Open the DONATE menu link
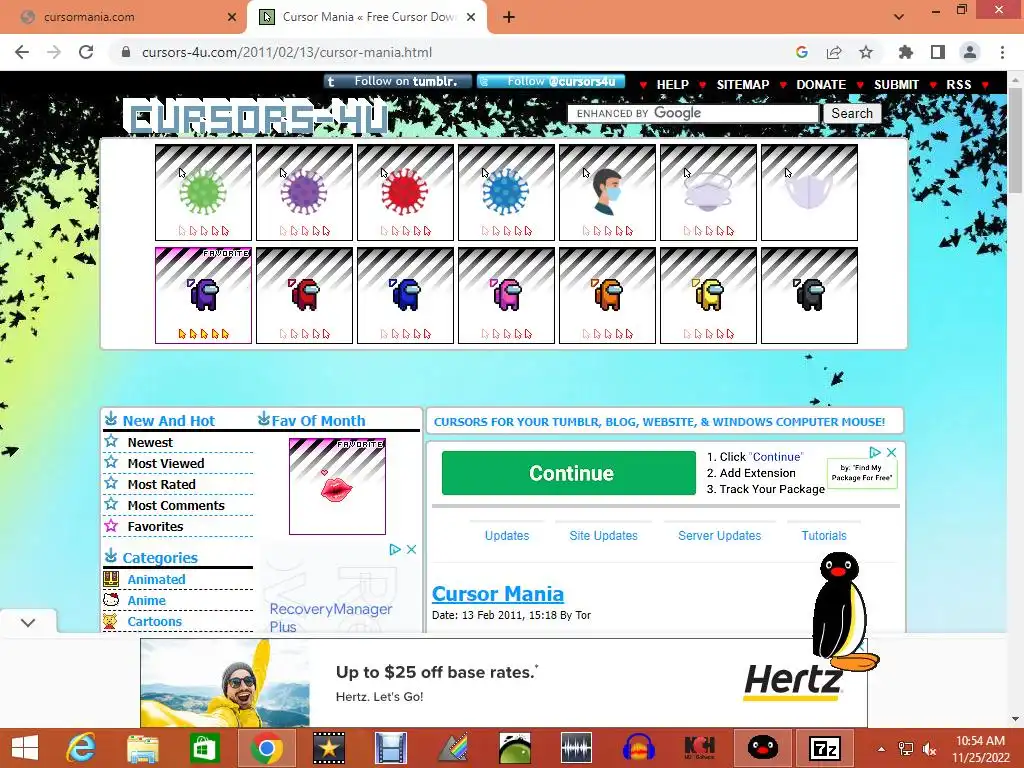The width and height of the screenshot is (1024, 768). [821, 85]
